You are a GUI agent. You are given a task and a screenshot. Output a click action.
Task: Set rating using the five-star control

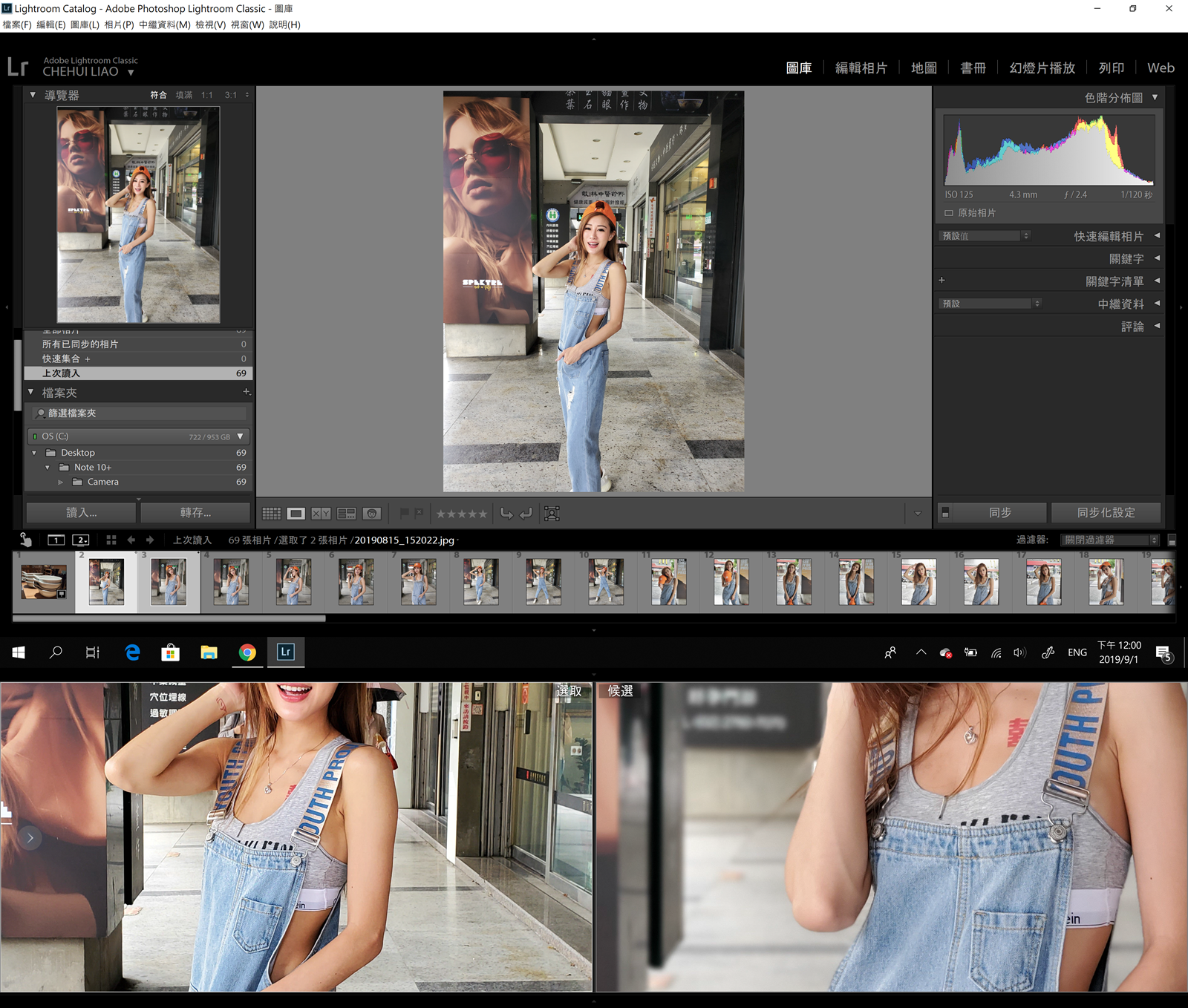[461, 514]
